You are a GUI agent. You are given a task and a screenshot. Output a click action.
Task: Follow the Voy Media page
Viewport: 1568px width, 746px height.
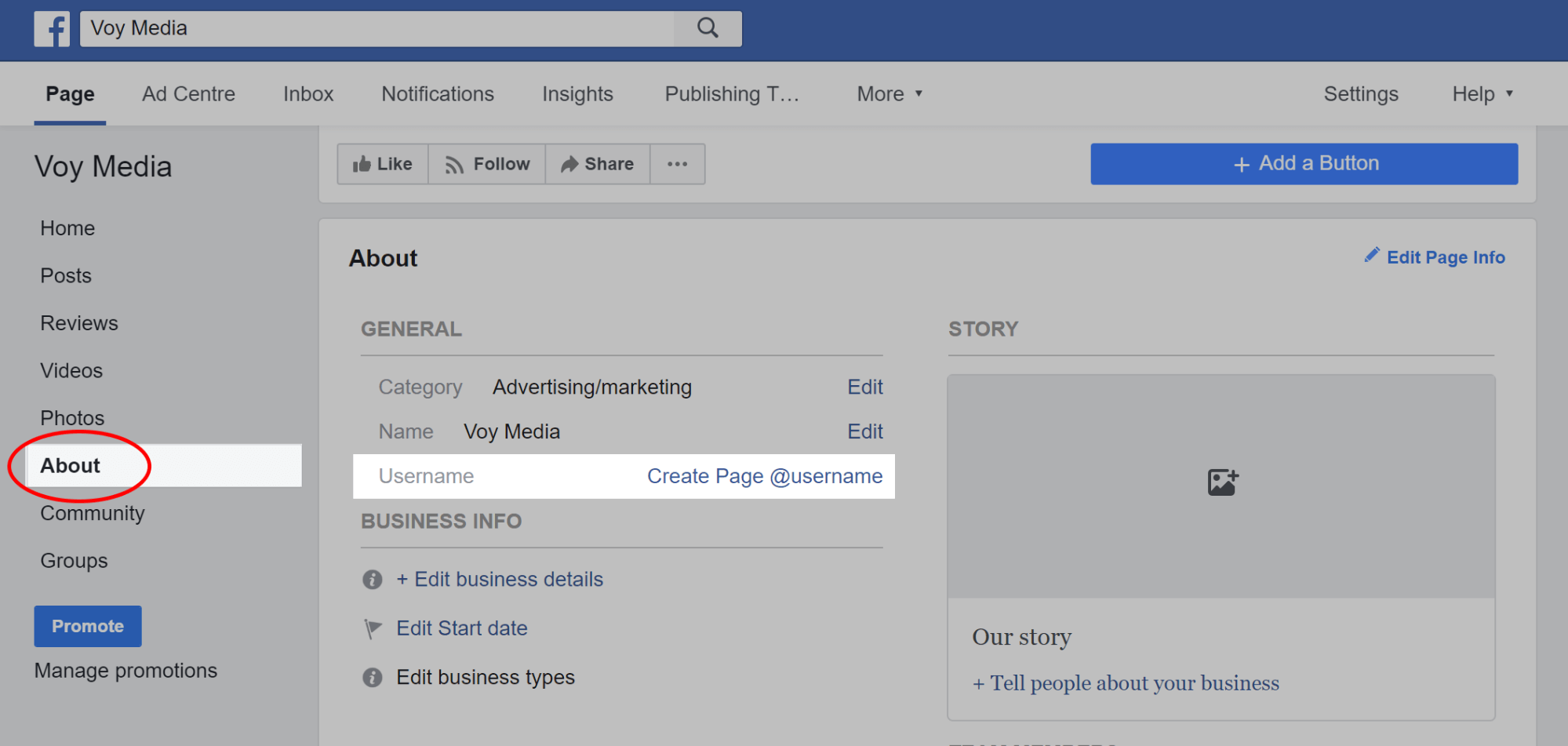pyautogui.click(x=487, y=164)
